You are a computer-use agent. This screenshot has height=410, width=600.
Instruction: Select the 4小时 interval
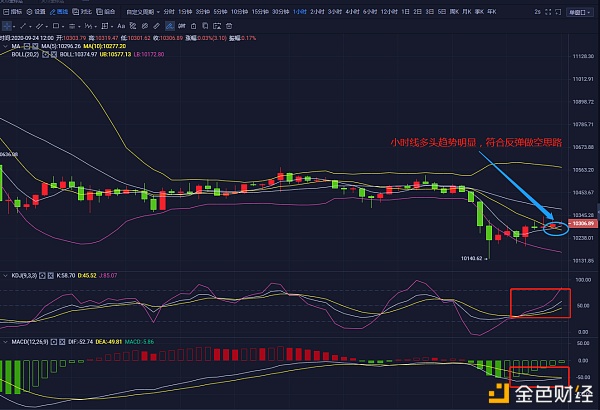click(x=352, y=12)
